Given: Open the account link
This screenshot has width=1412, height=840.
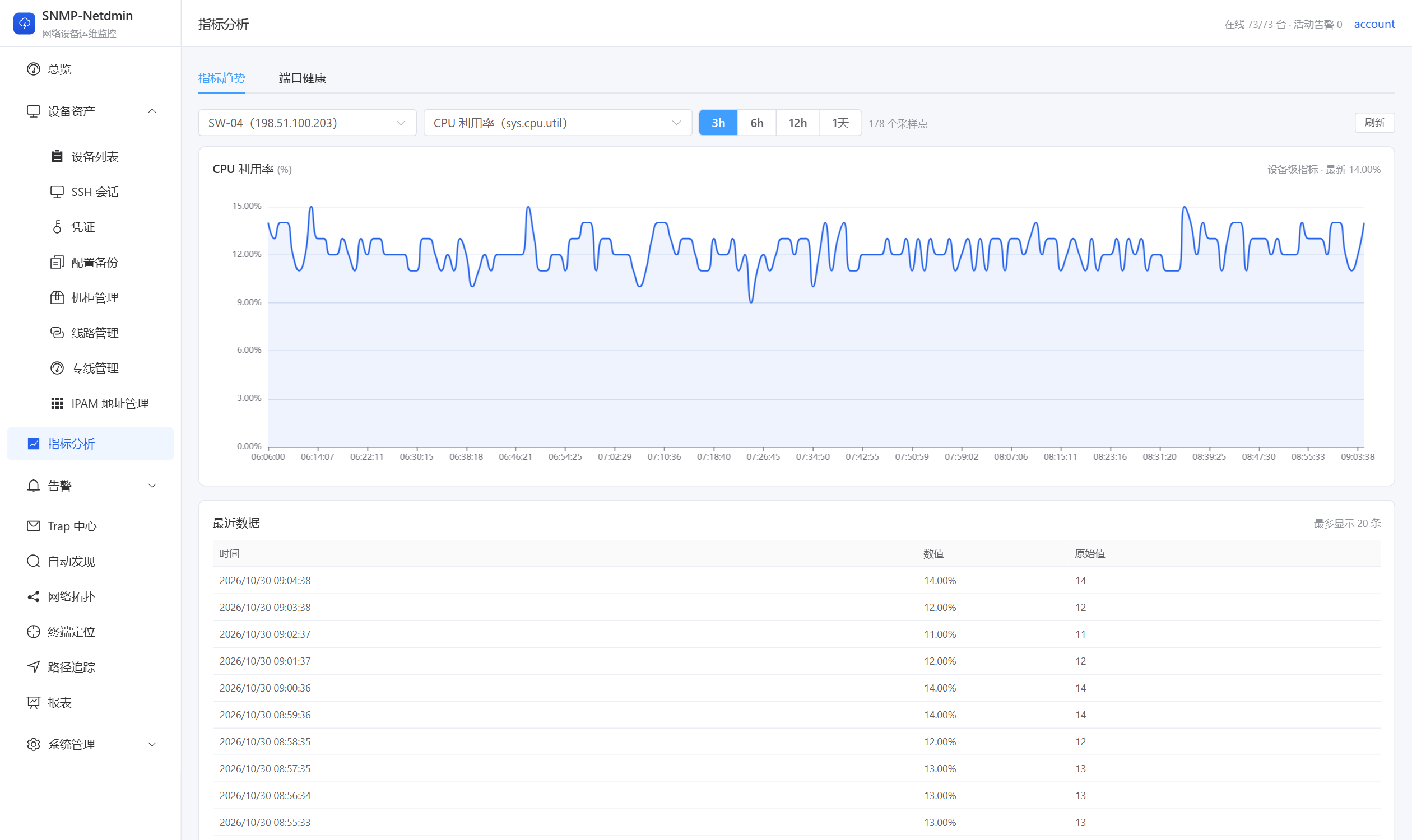Looking at the screenshot, I should [1374, 24].
